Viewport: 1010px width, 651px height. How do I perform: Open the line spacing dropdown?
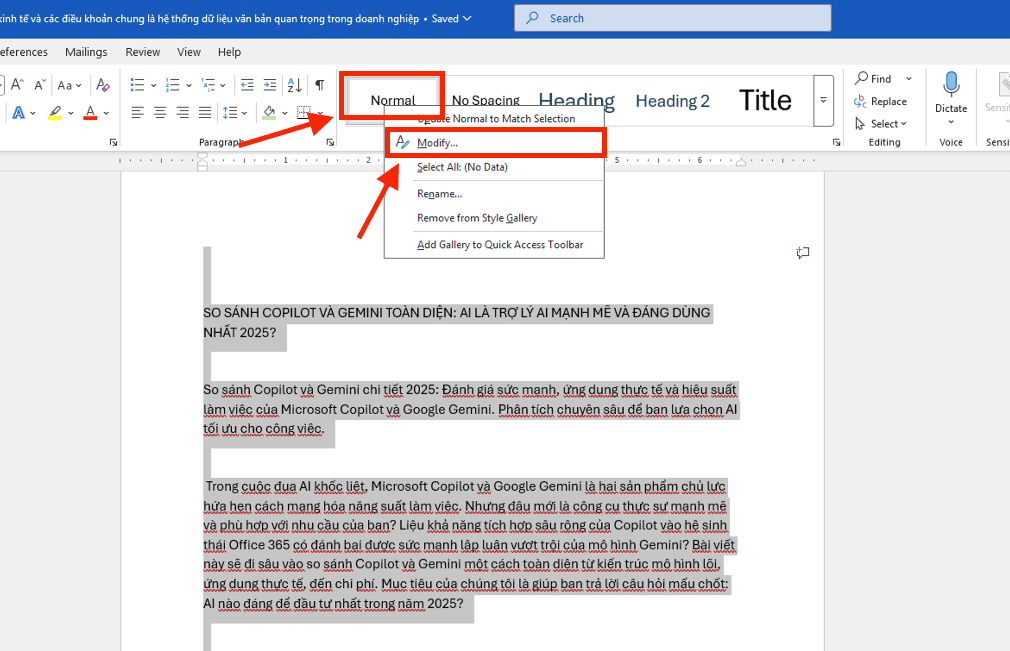(234, 113)
